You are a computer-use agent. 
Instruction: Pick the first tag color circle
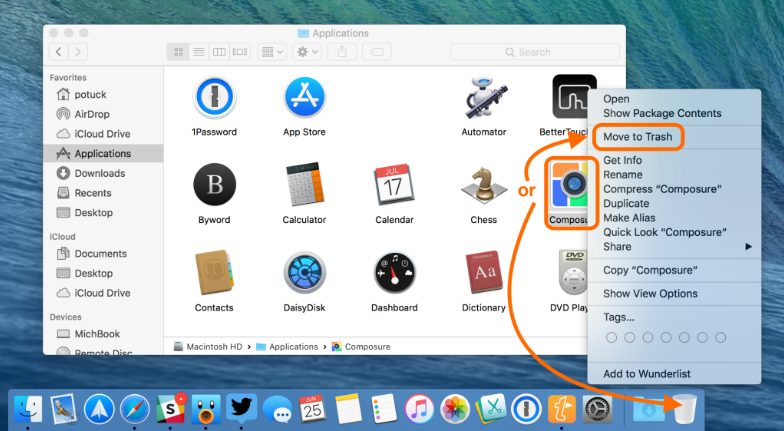coord(612,338)
